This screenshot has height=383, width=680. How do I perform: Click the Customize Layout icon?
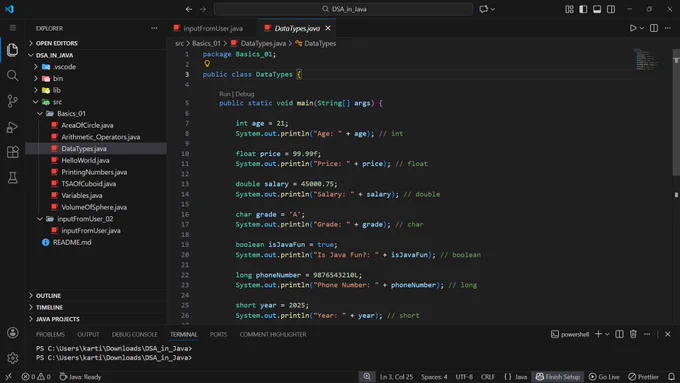(x=569, y=9)
